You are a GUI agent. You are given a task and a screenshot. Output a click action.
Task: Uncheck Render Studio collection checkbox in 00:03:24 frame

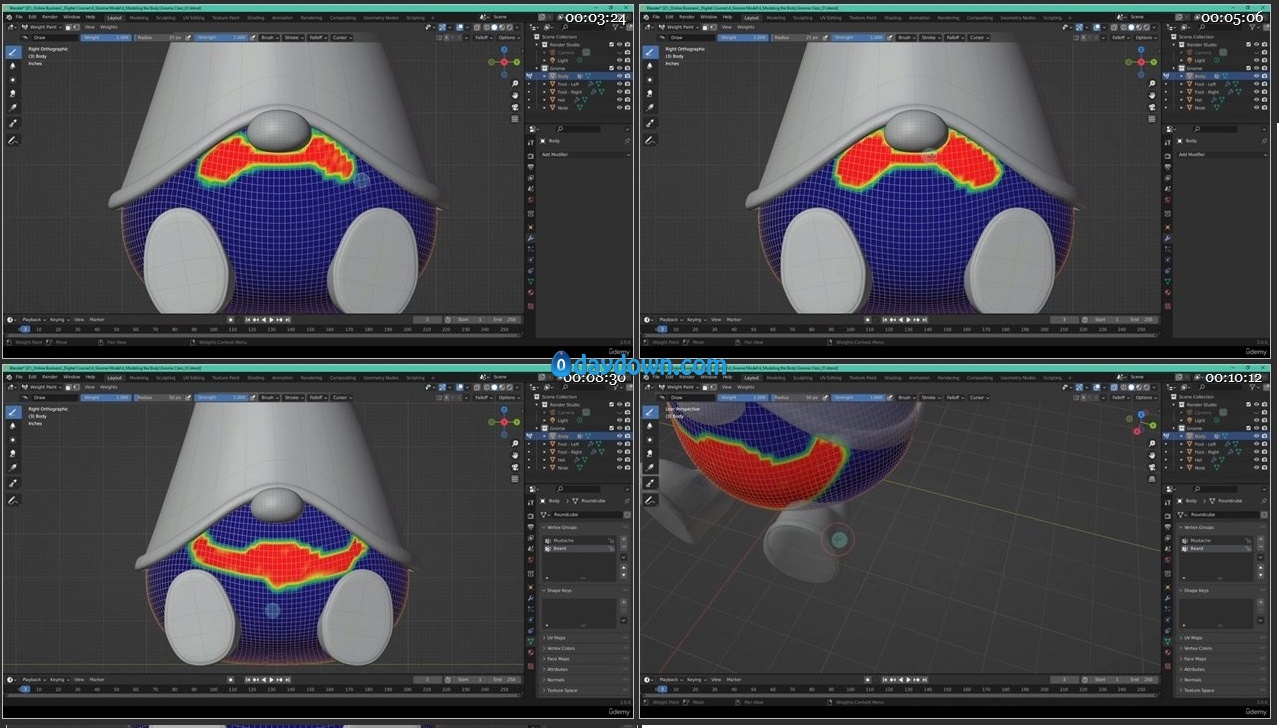pos(611,45)
